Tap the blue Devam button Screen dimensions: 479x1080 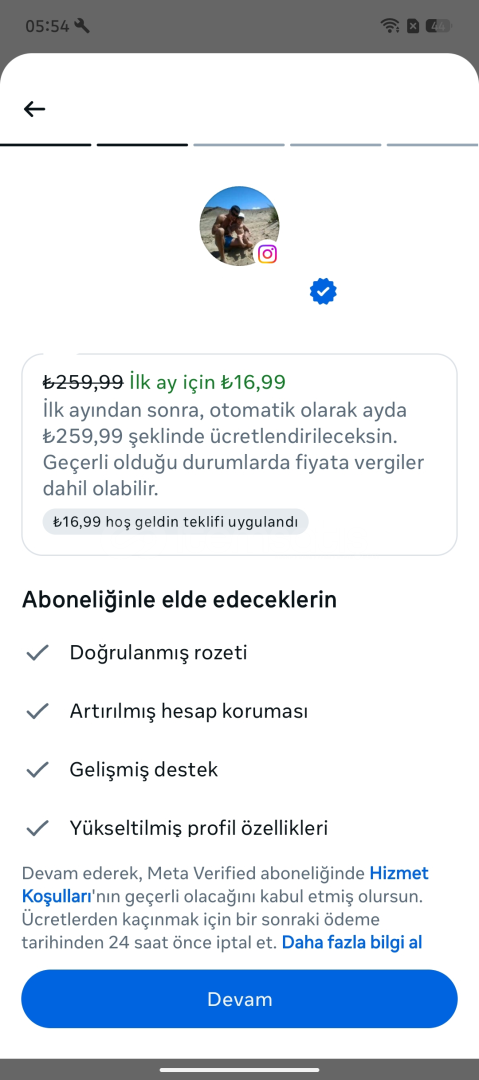[239, 999]
